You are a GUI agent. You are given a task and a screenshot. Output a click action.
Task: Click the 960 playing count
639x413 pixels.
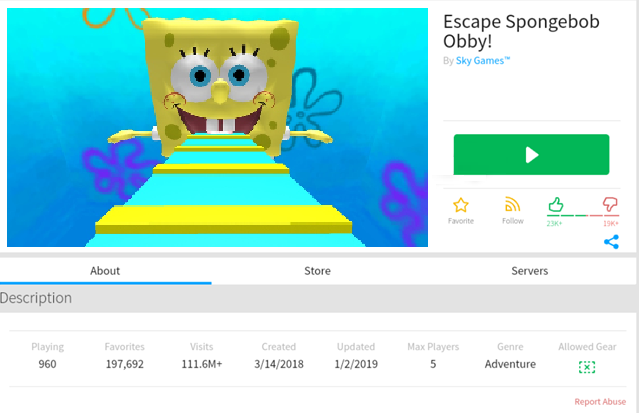(x=47, y=364)
